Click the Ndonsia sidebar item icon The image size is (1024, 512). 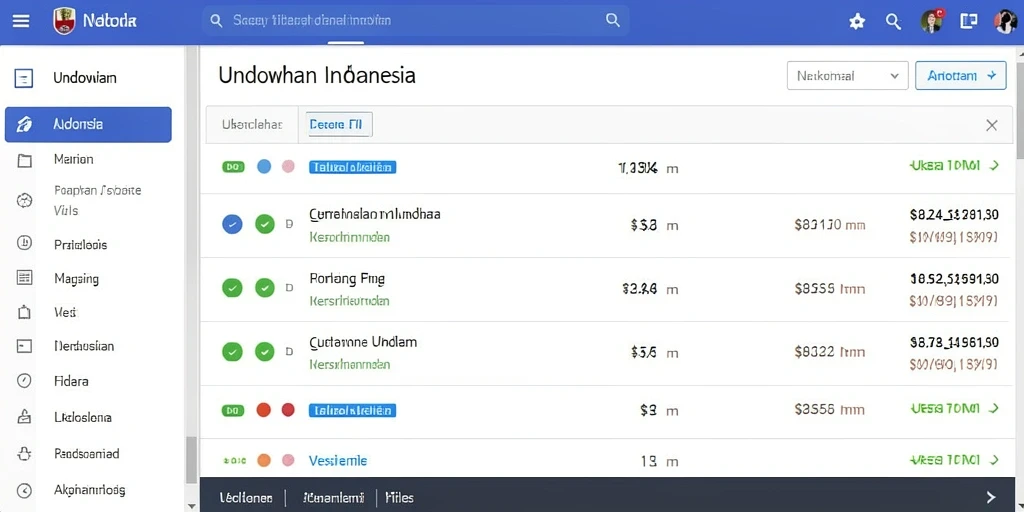click(x=24, y=124)
